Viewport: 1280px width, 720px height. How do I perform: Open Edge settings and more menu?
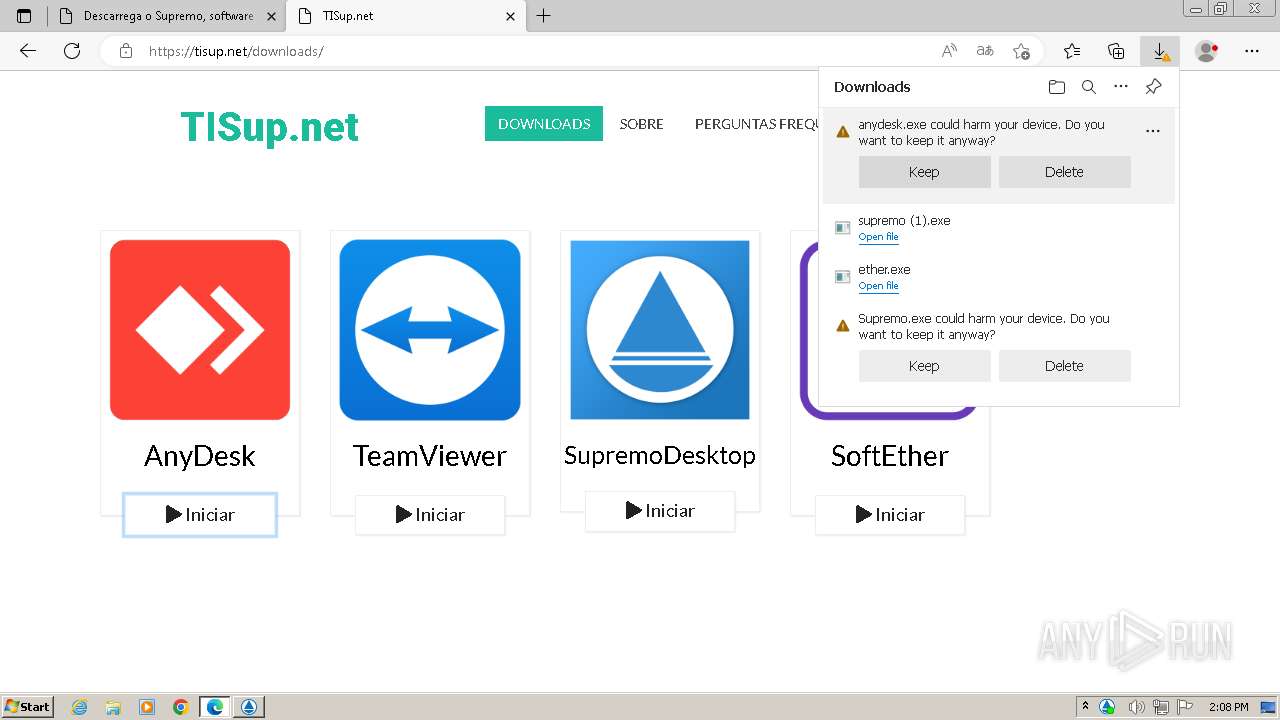tap(1252, 51)
